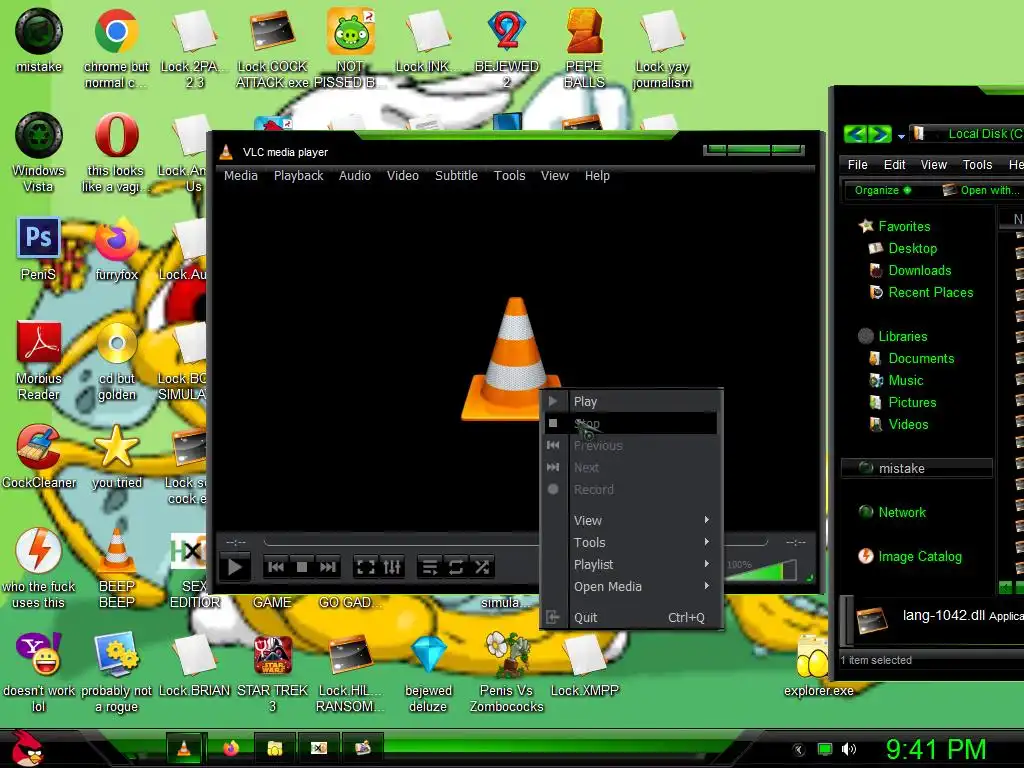
Task: Expand the View submenu in context menu
Action: (631, 520)
